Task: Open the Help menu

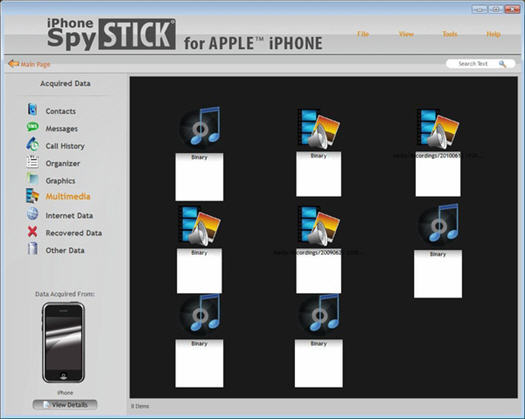Action: pyautogui.click(x=493, y=34)
